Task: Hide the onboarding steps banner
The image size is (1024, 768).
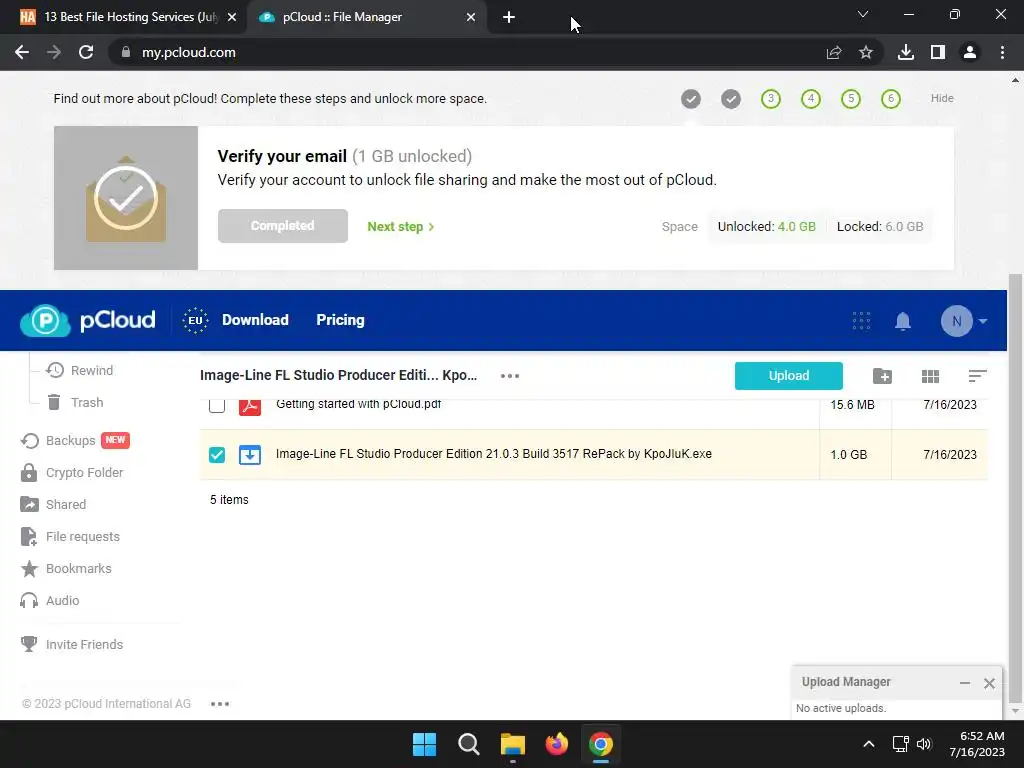Action: click(942, 98)
